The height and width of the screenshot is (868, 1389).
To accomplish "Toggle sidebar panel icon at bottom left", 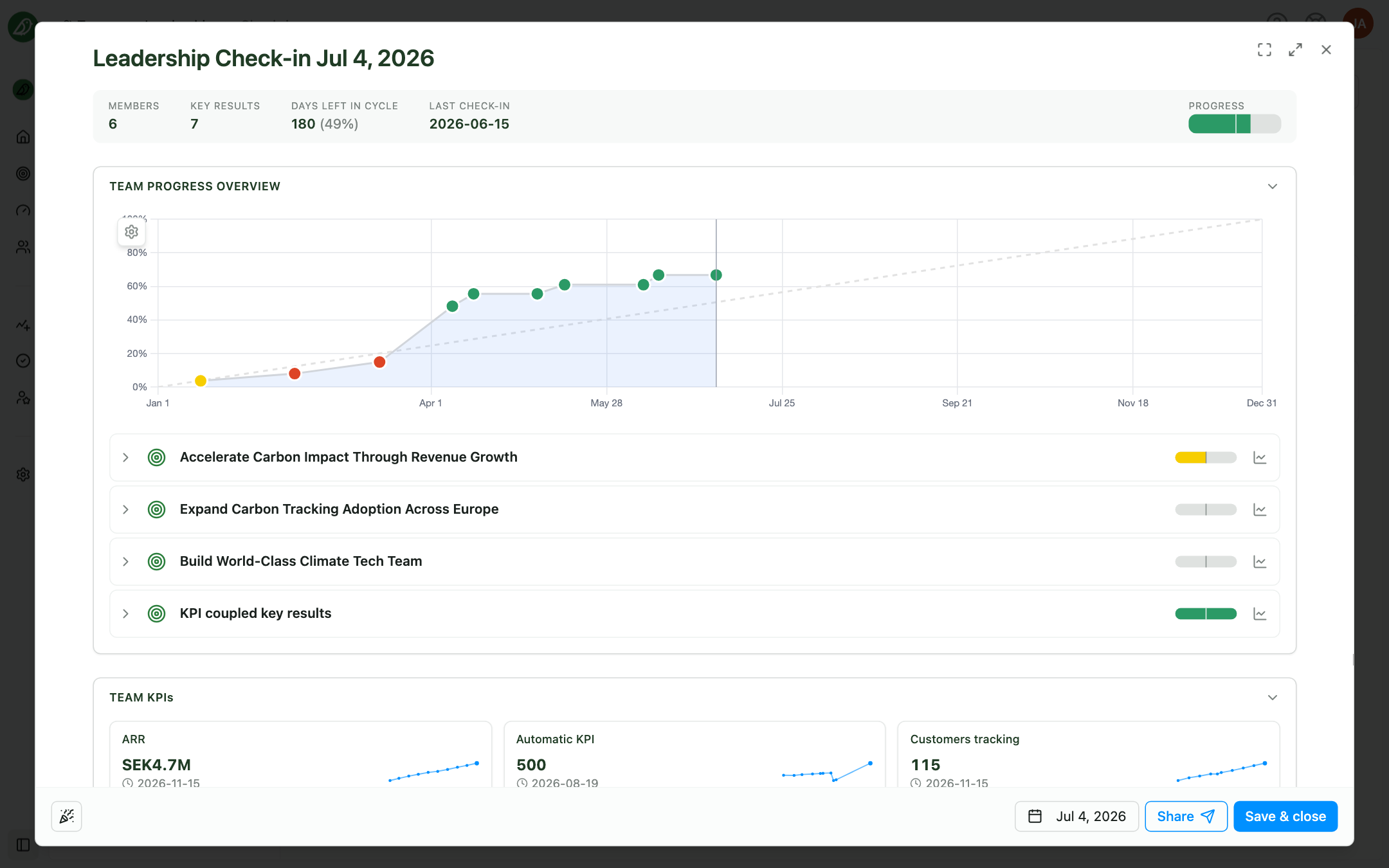I will [x=23, y=845].
